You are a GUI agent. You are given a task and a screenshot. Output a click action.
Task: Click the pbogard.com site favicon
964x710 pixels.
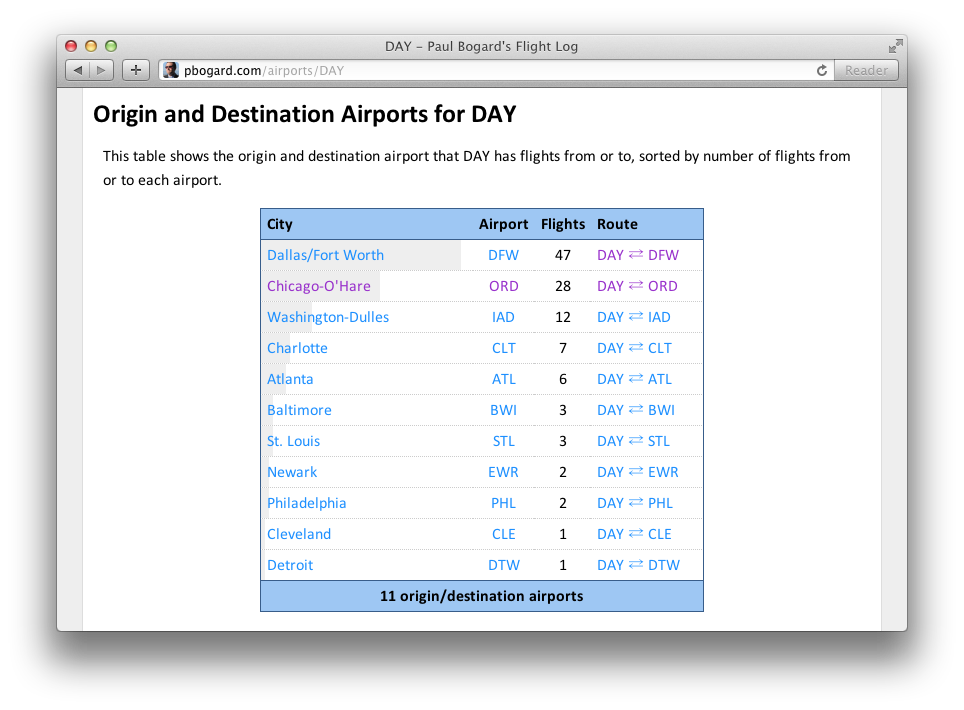[171, 70]
